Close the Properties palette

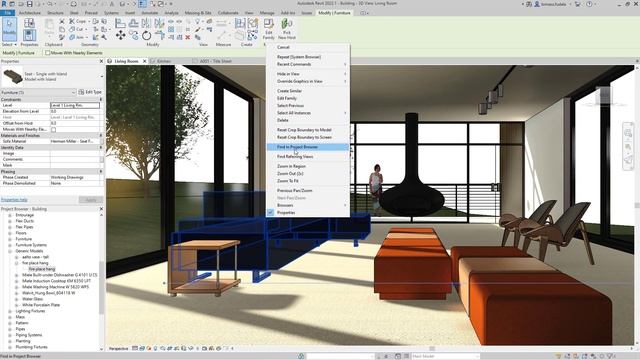pos(101,61)
